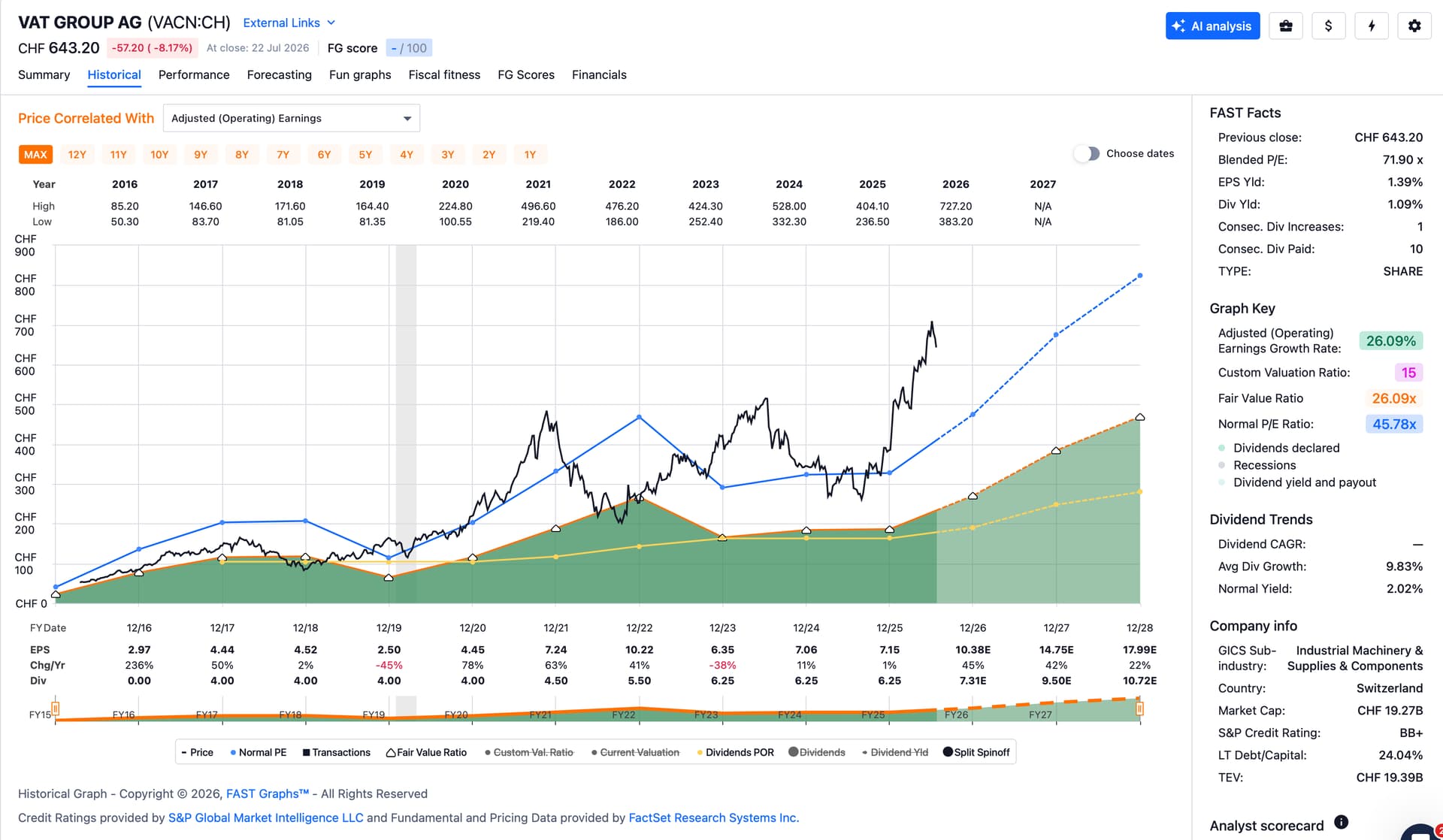
Task: Select the 5Y time range
Action: tap(365, 155)
